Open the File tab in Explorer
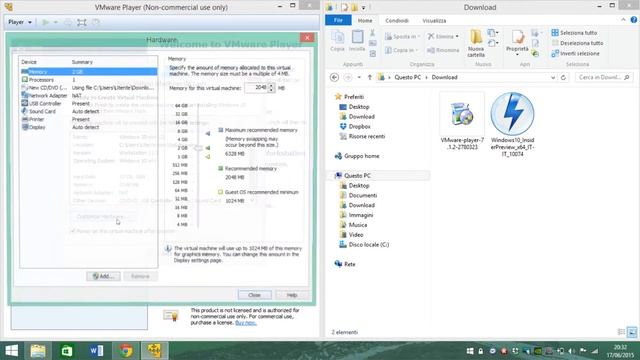 338,20
